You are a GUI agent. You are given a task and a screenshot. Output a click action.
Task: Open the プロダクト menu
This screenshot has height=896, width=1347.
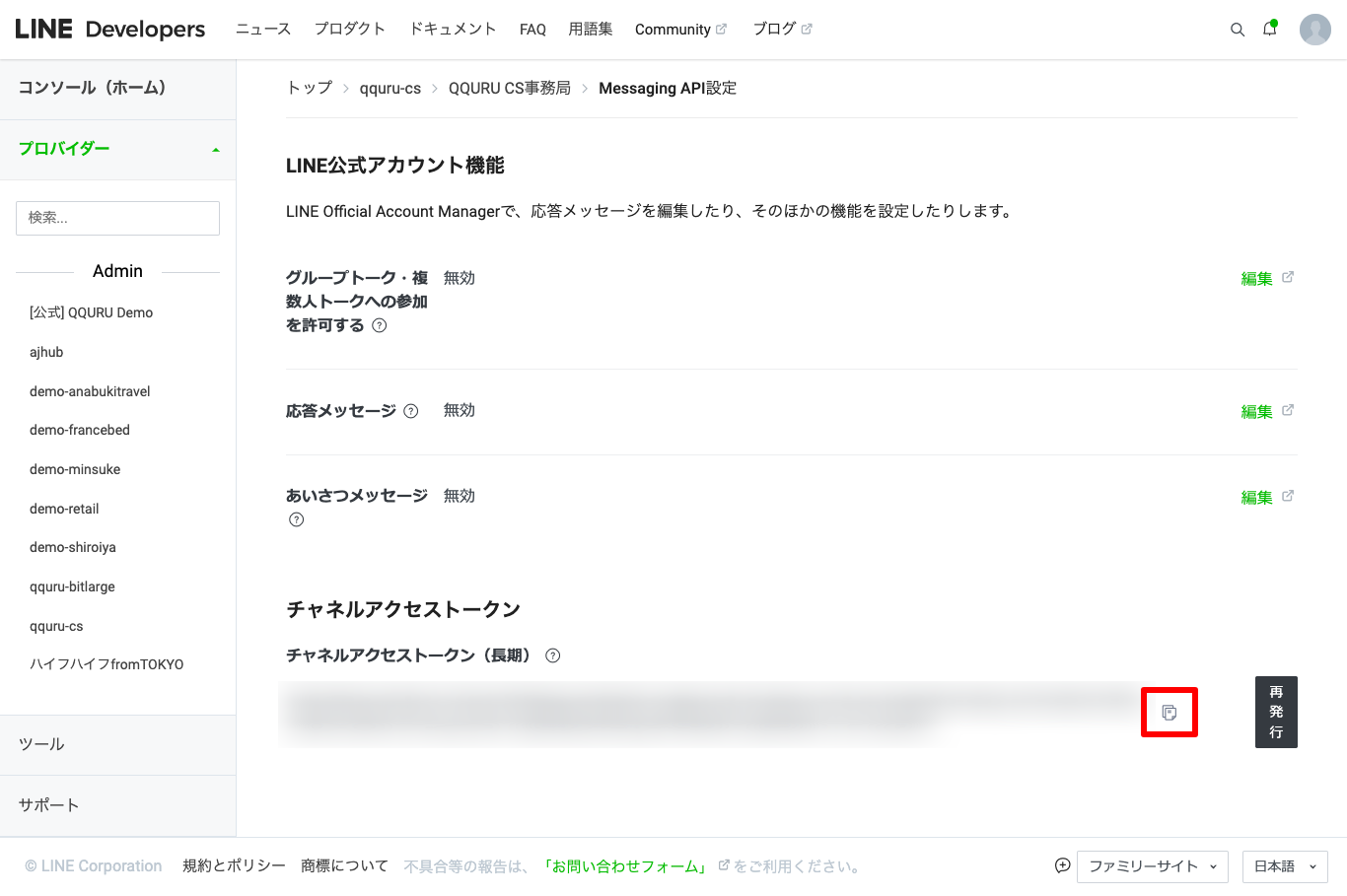tap(349, 30)
